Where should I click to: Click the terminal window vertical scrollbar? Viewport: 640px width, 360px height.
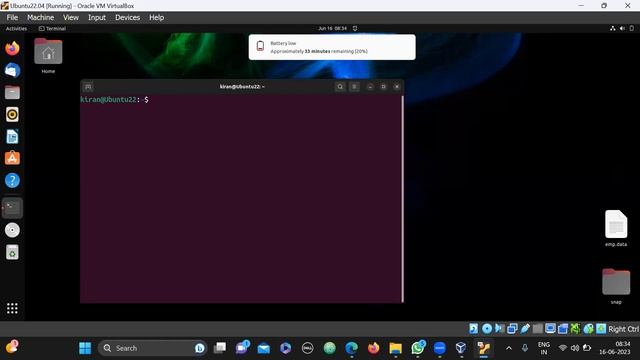click(x=402, y=199)
